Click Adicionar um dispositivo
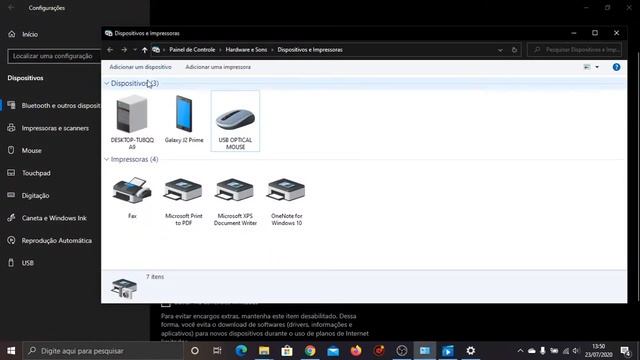640x360 pixels. point(140,67)
